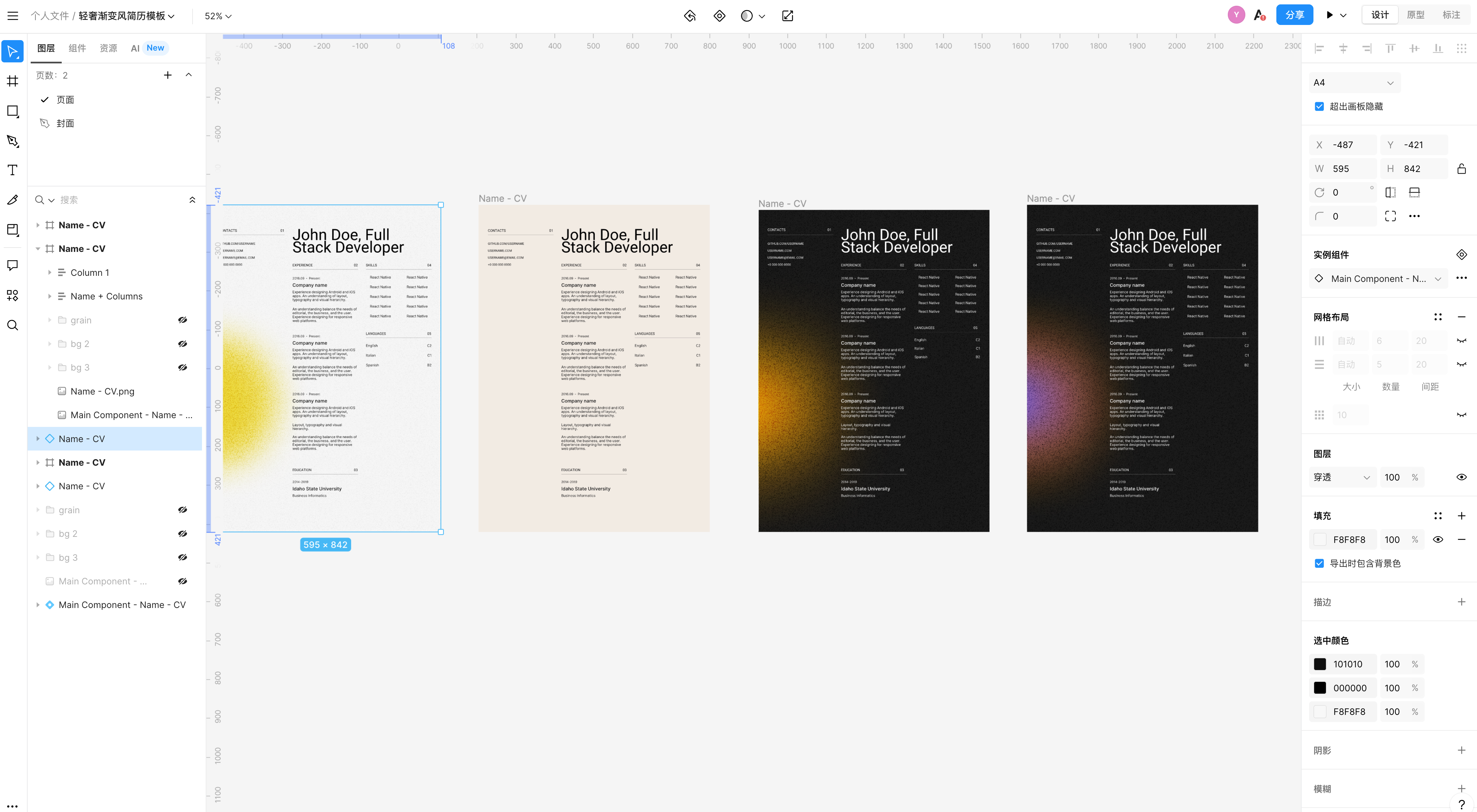Switch to the 原型 tab

pyautogui.click(x=1415, y=15)
